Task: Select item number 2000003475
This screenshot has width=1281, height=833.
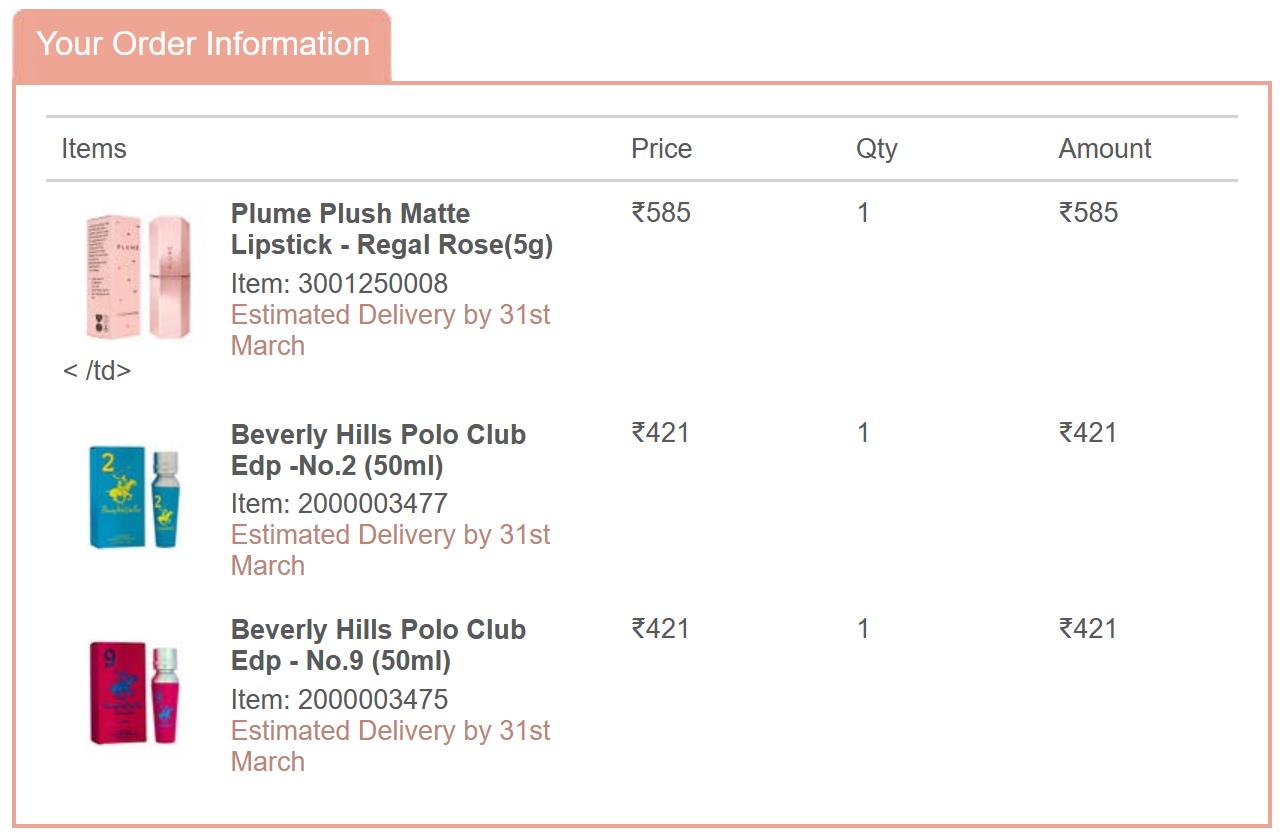Action: click(x=339, y=700)
